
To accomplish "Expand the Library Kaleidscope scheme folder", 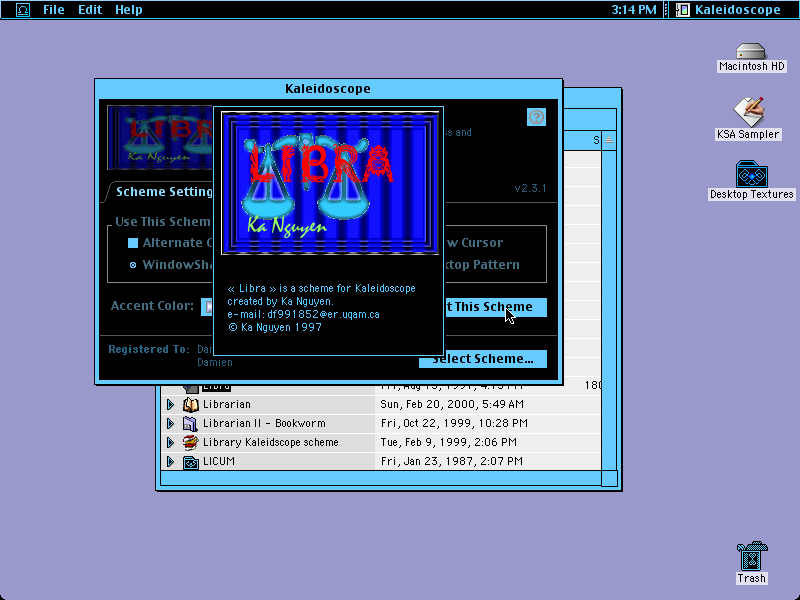I will (170, 442).
